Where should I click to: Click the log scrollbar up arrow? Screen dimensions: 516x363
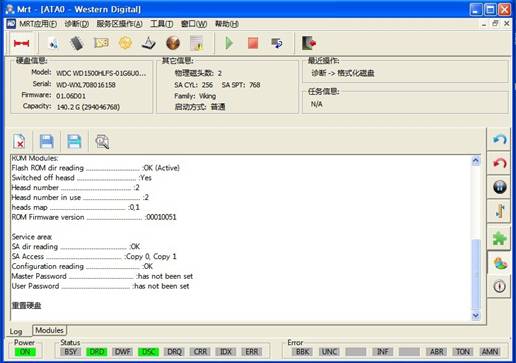click(476, 161)
